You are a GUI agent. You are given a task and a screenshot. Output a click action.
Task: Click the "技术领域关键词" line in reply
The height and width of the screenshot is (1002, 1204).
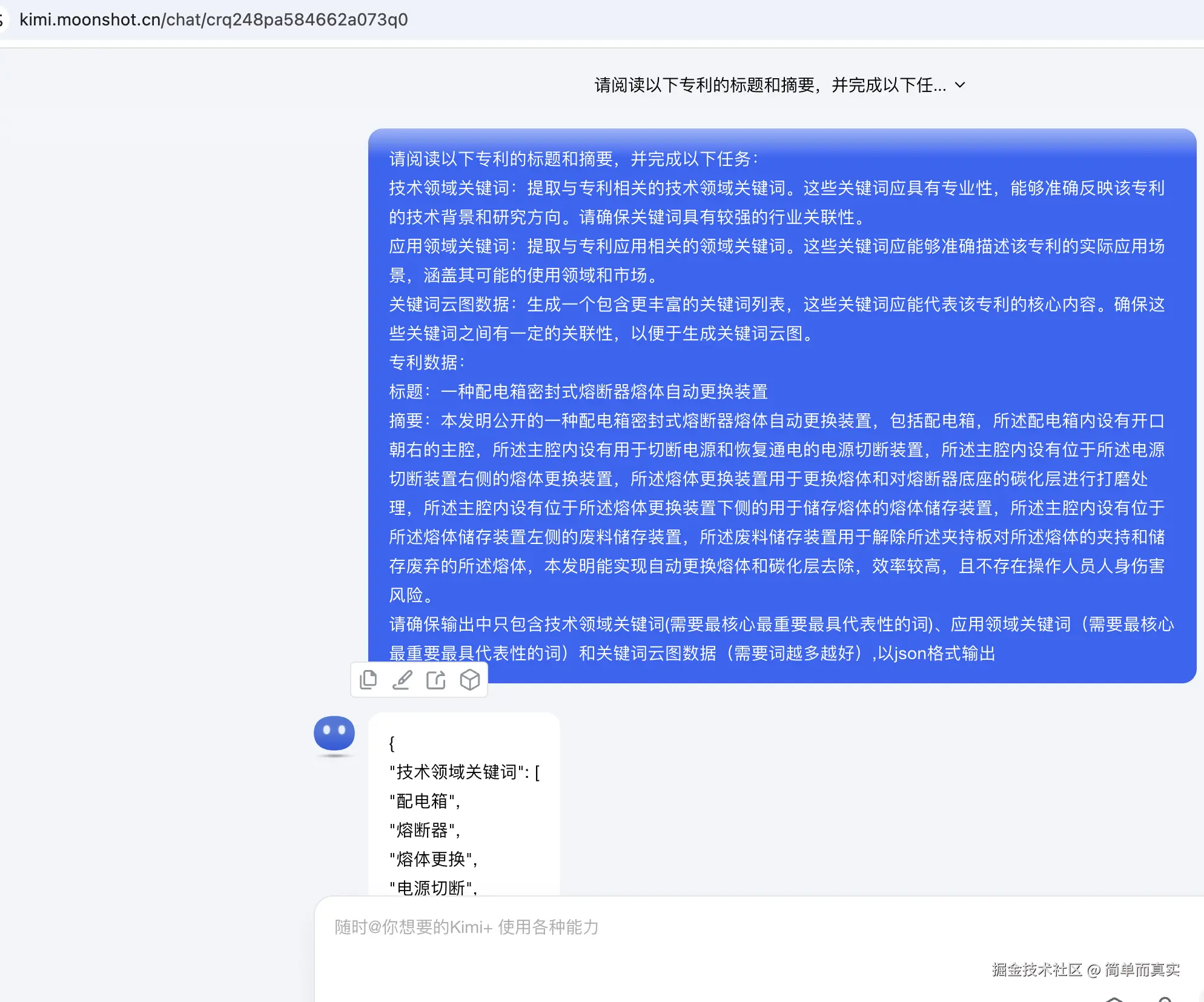point(464,772)
